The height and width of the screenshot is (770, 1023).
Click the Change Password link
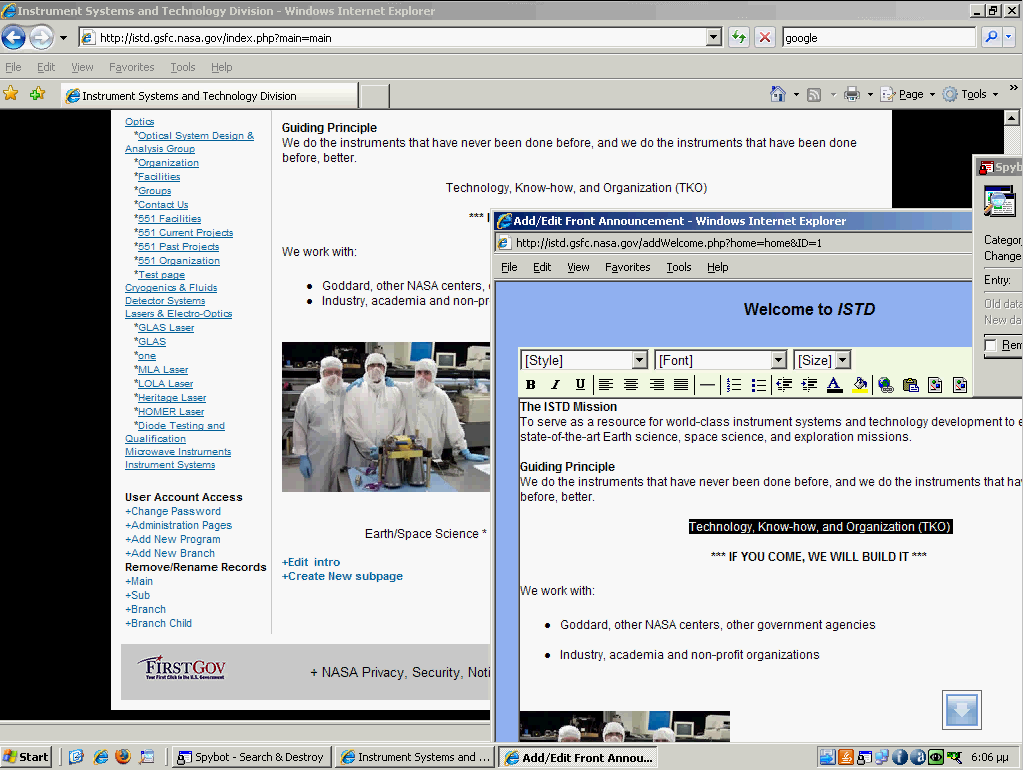[x=175, y=511]
